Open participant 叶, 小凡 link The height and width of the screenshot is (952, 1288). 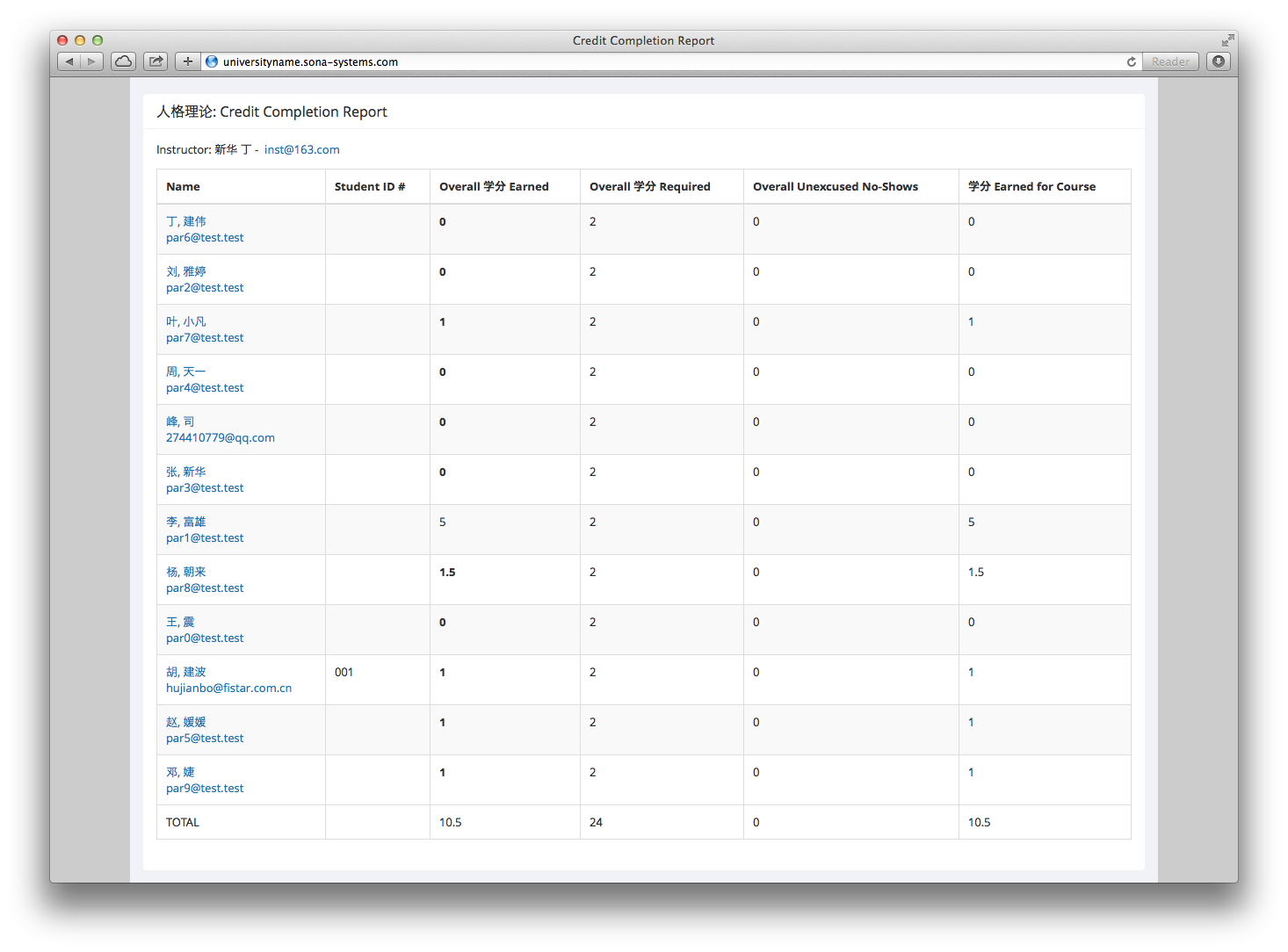click(x=186, y=321)
